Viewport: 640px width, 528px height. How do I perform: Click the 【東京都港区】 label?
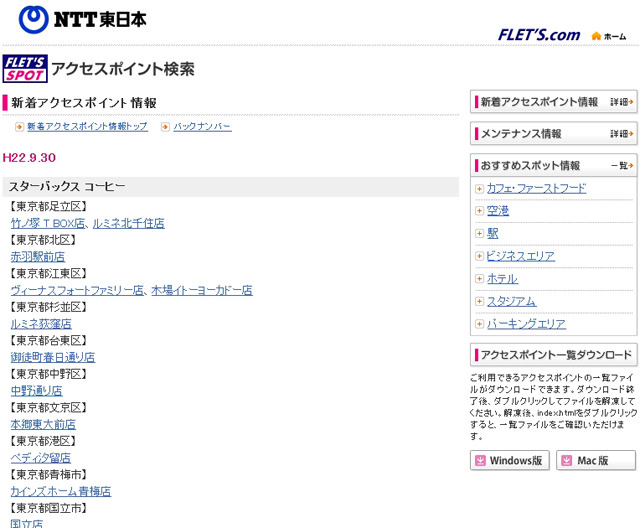[43, 441]
